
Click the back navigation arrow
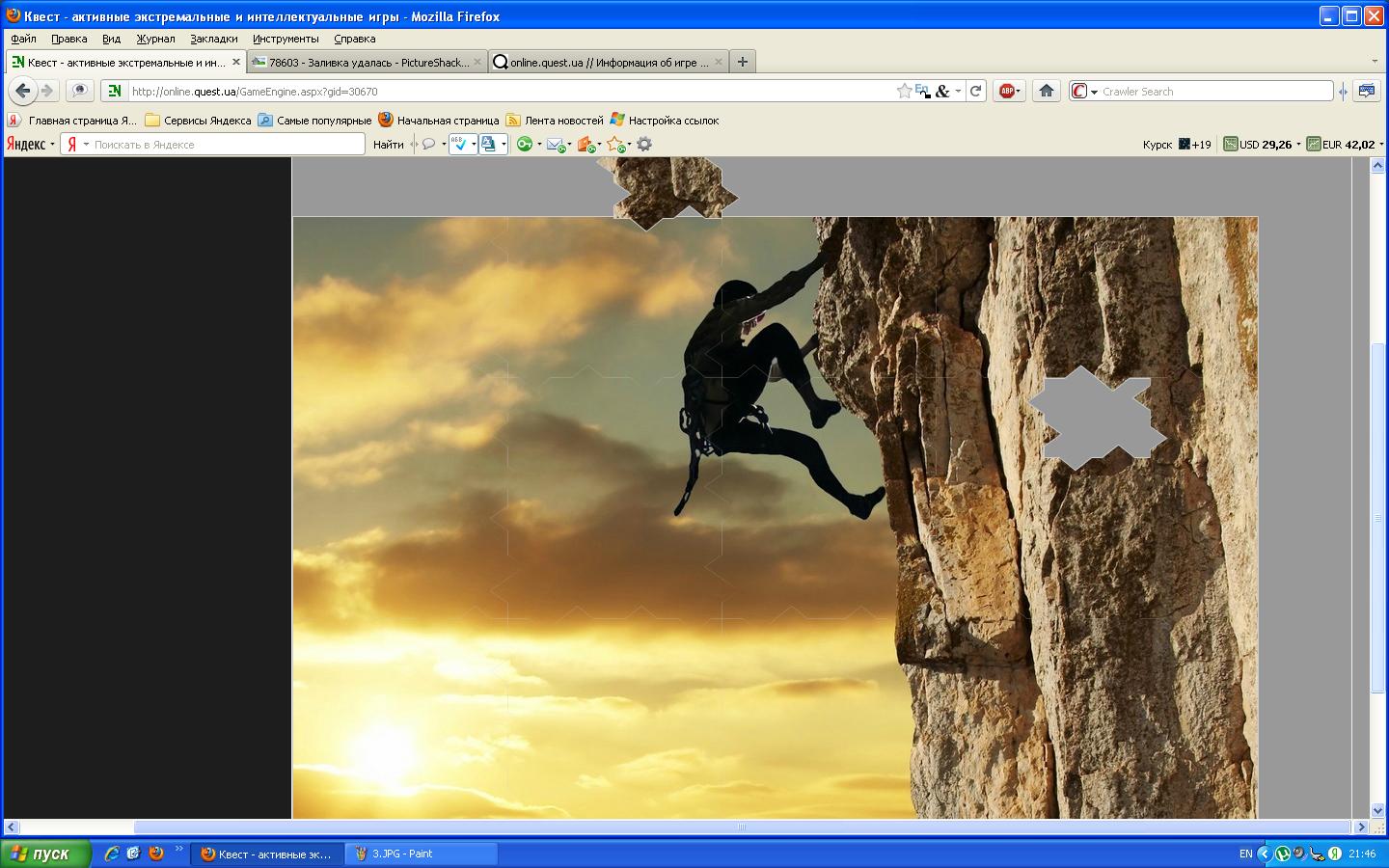(x=23, y=91)
